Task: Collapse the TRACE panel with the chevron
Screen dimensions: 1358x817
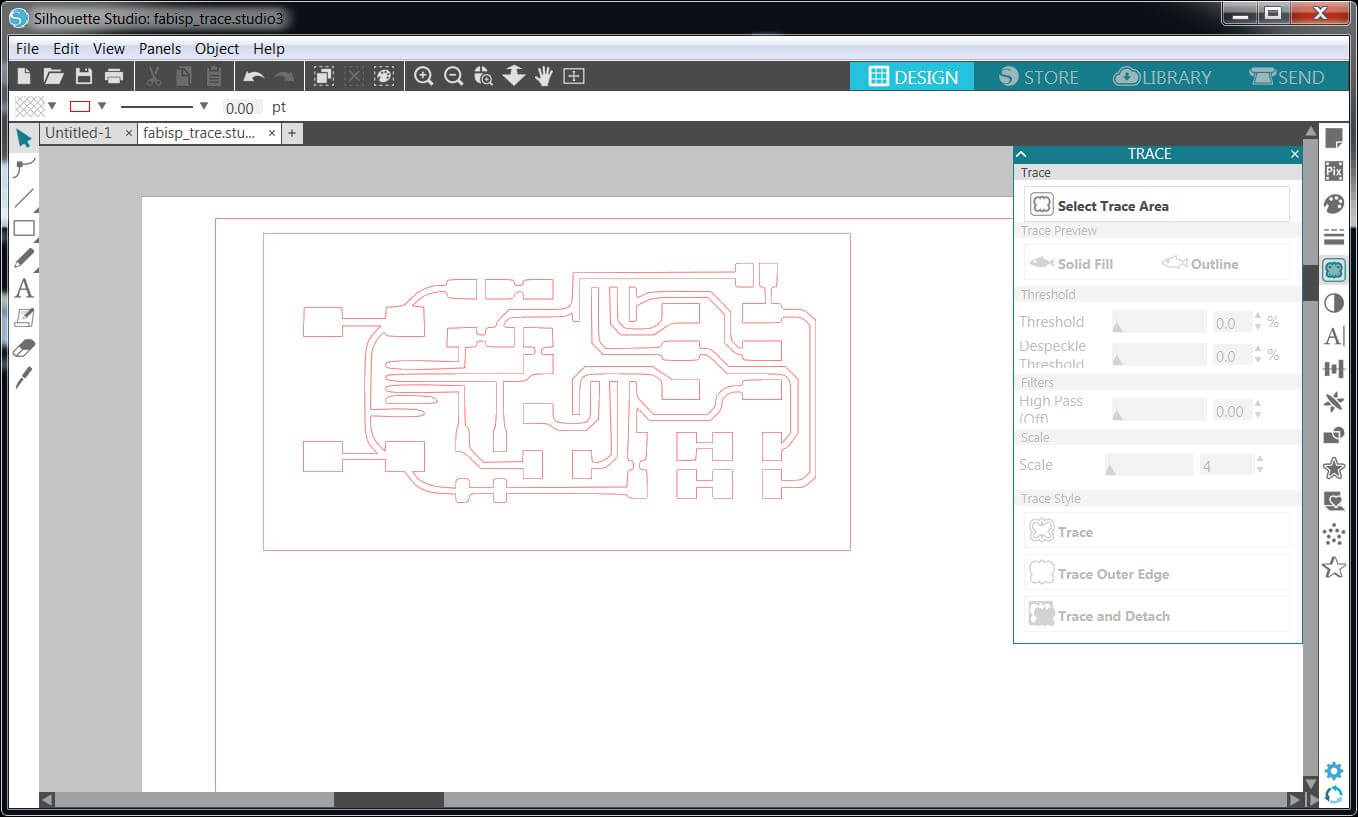Action: click(x=1021, y=154)
